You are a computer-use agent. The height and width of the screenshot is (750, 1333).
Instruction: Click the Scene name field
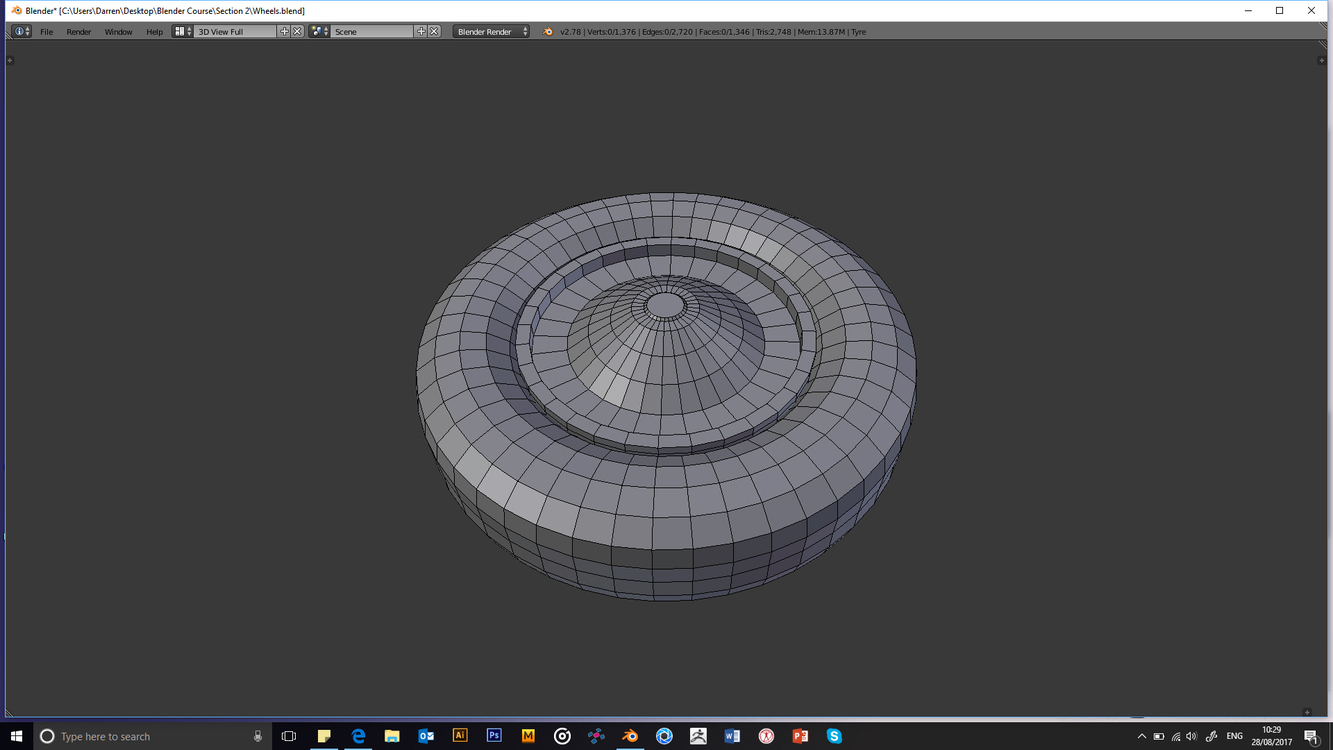[372, 32]
